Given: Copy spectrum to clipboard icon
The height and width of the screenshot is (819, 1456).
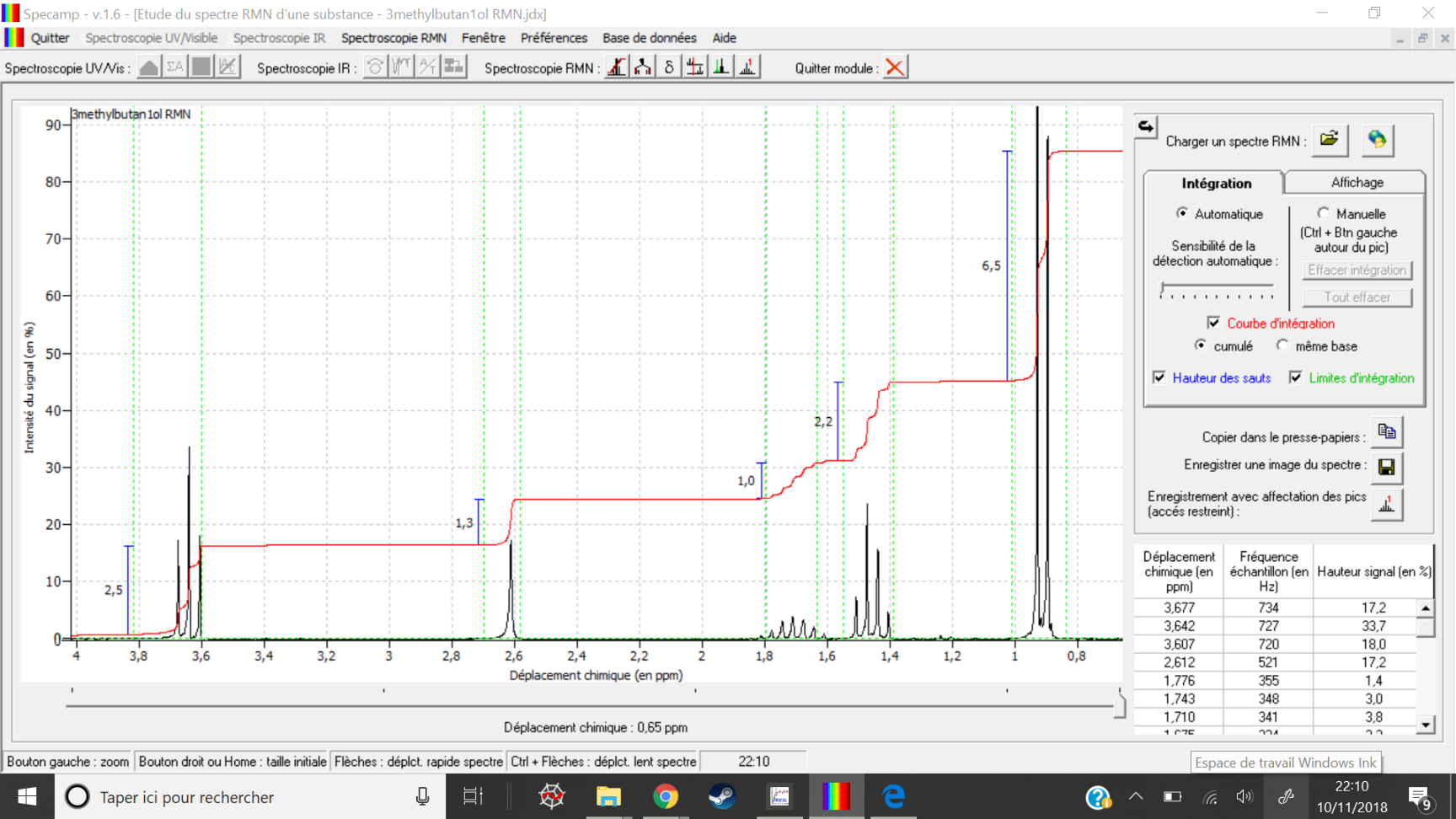Looking at the screenshot, I should 1387,433.
